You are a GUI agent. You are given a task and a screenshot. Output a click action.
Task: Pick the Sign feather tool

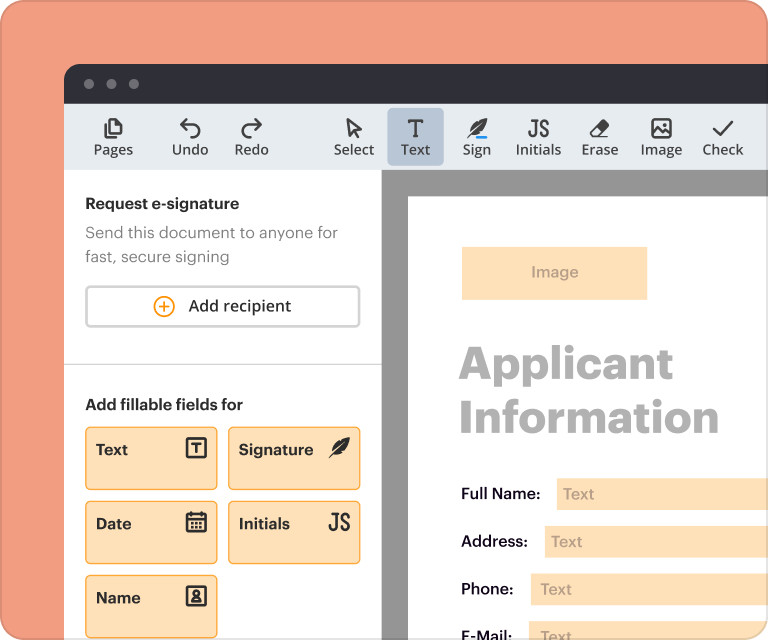tap(477, 137)
